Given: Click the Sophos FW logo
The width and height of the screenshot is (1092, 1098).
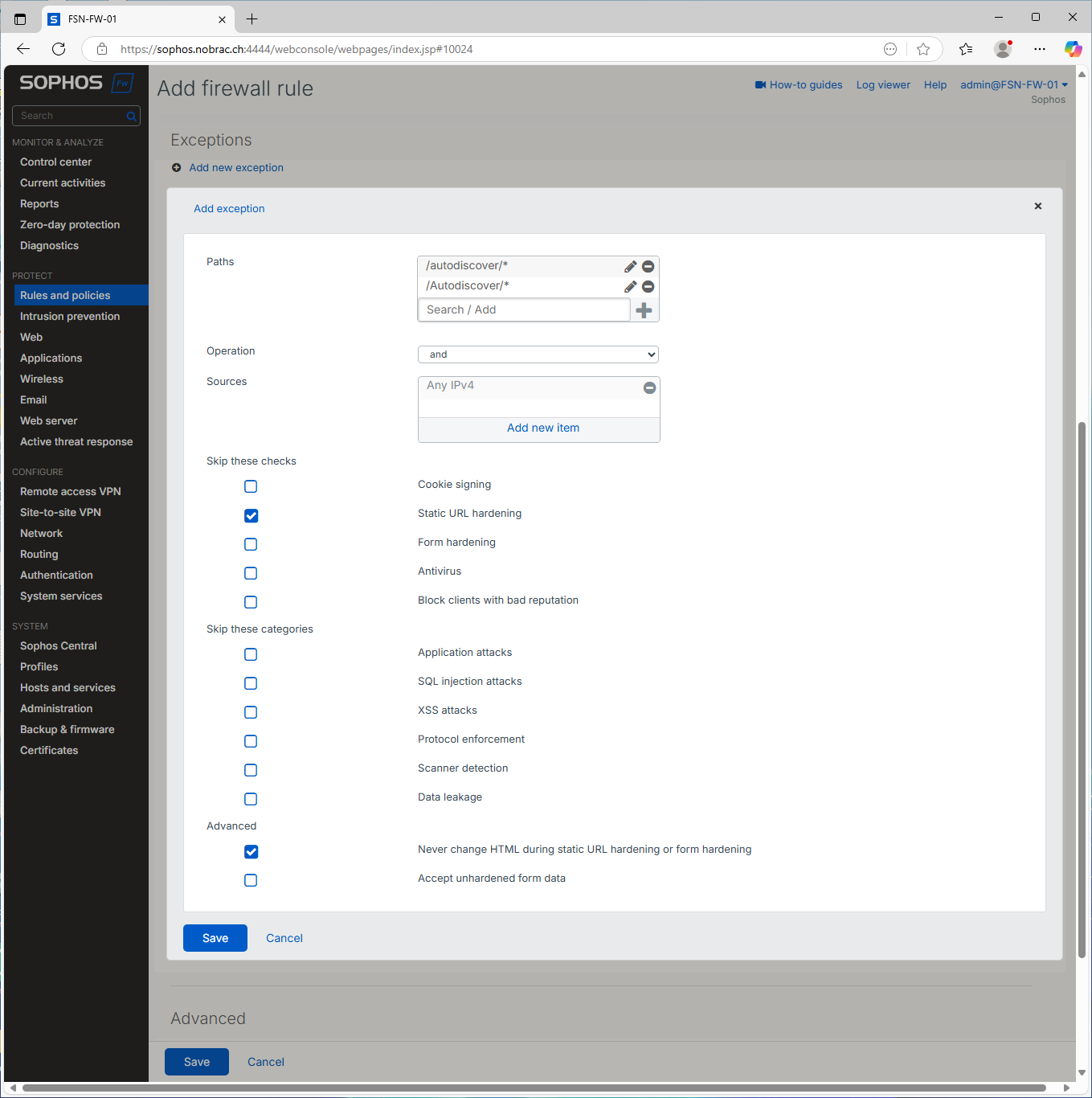Looking at the screenshot, I should (76, 83).
